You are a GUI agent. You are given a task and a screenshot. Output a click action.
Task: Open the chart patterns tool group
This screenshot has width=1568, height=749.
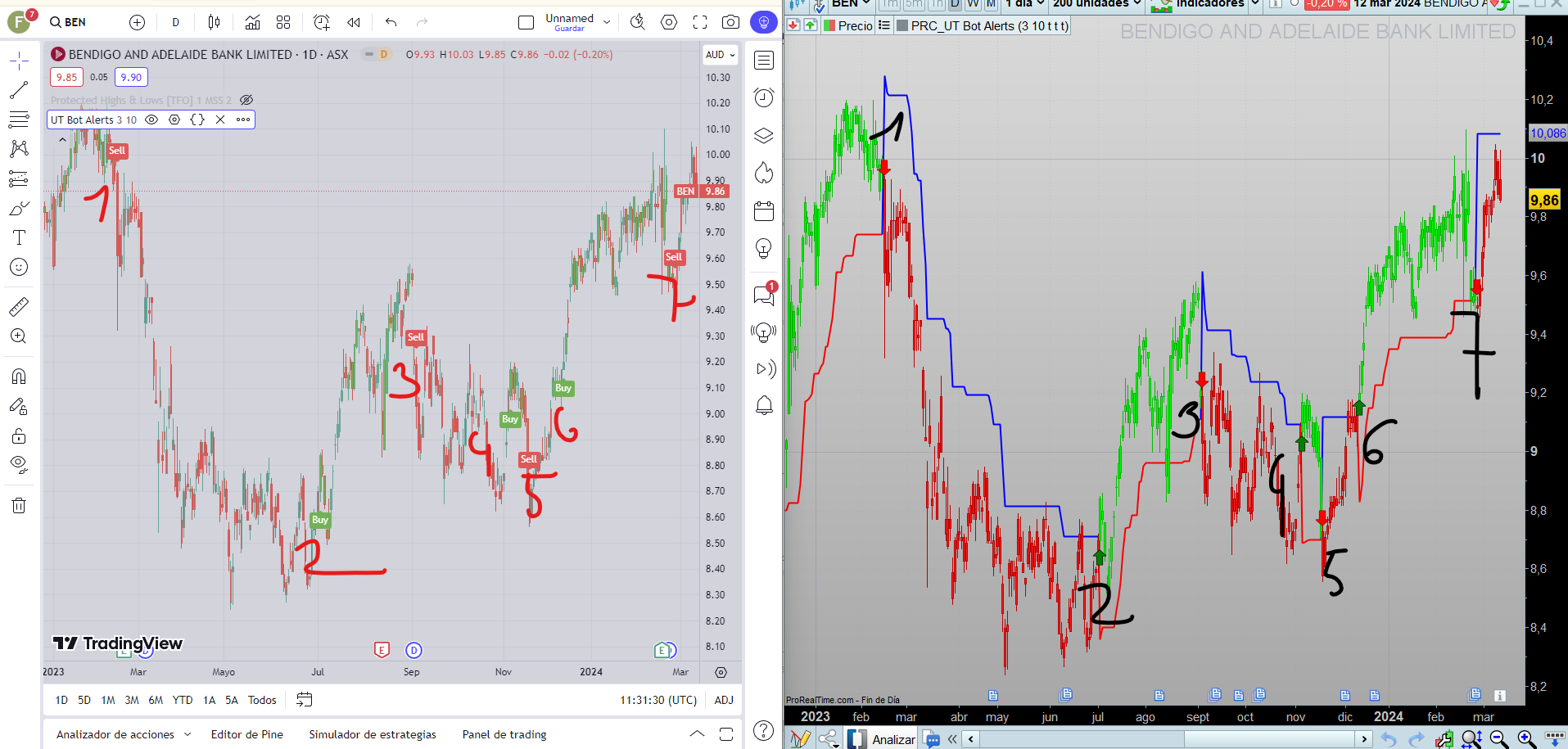tap(19, 149)
